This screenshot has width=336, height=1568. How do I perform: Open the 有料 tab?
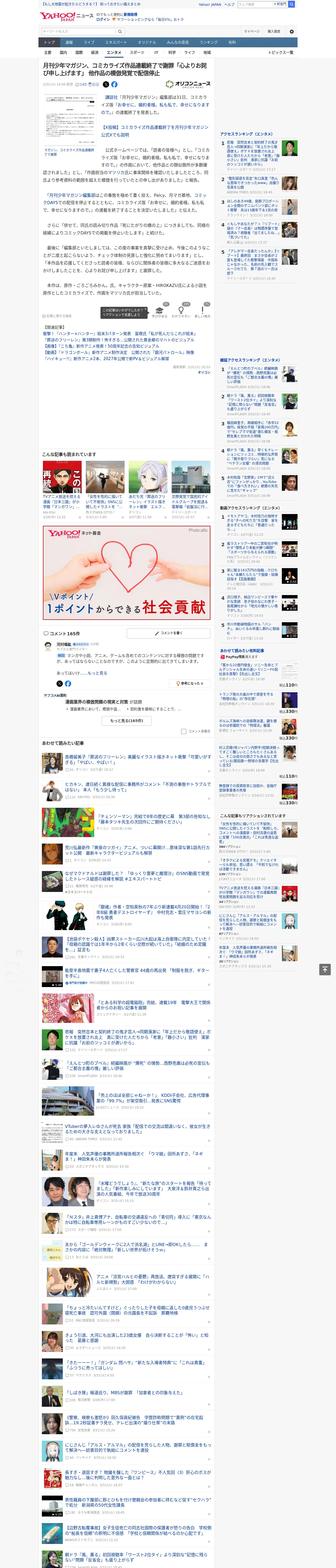pyautogui.click(x=232, y=43)
